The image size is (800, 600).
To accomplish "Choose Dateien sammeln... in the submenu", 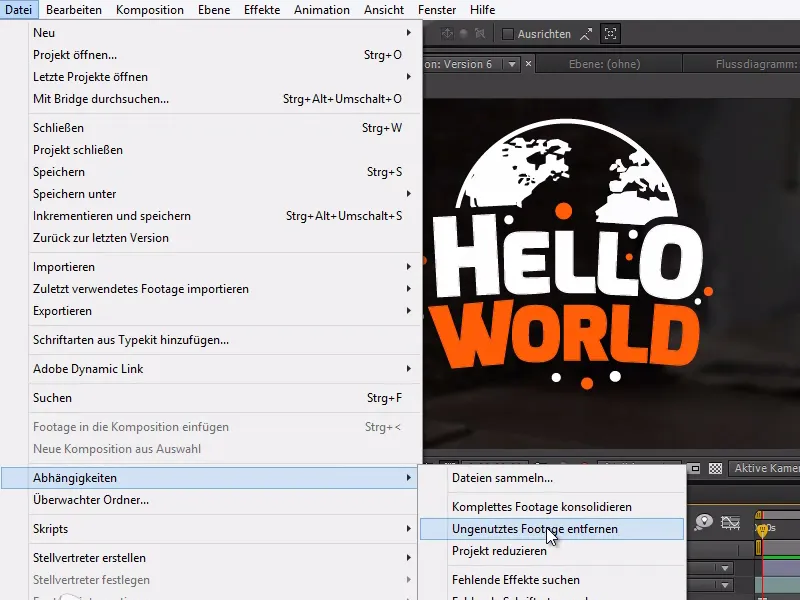I will (552, 478).
